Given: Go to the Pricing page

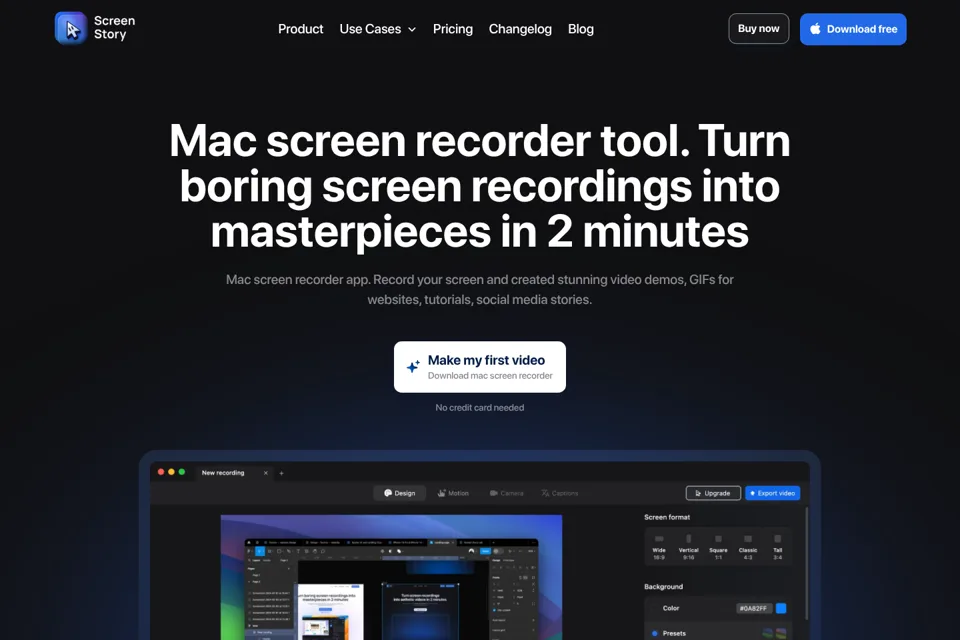Looking at the screenshot, I should (452, 29).
